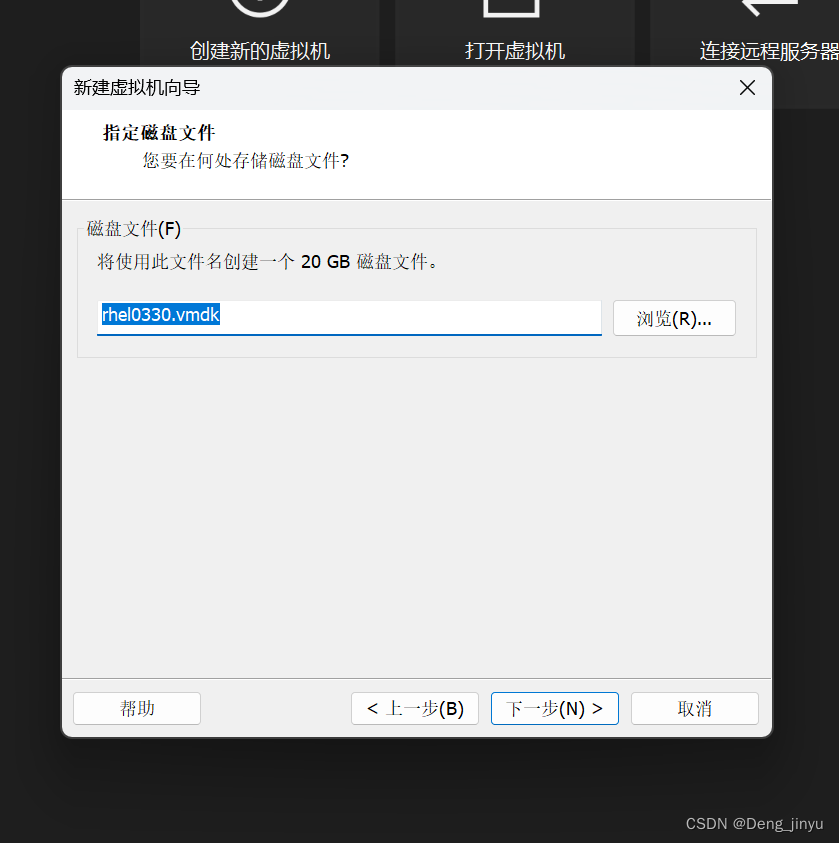Screen dimensions: 839x843
Task: Close the 新建虚拟机向导 wizard dialog
Action: pos(747,87)
